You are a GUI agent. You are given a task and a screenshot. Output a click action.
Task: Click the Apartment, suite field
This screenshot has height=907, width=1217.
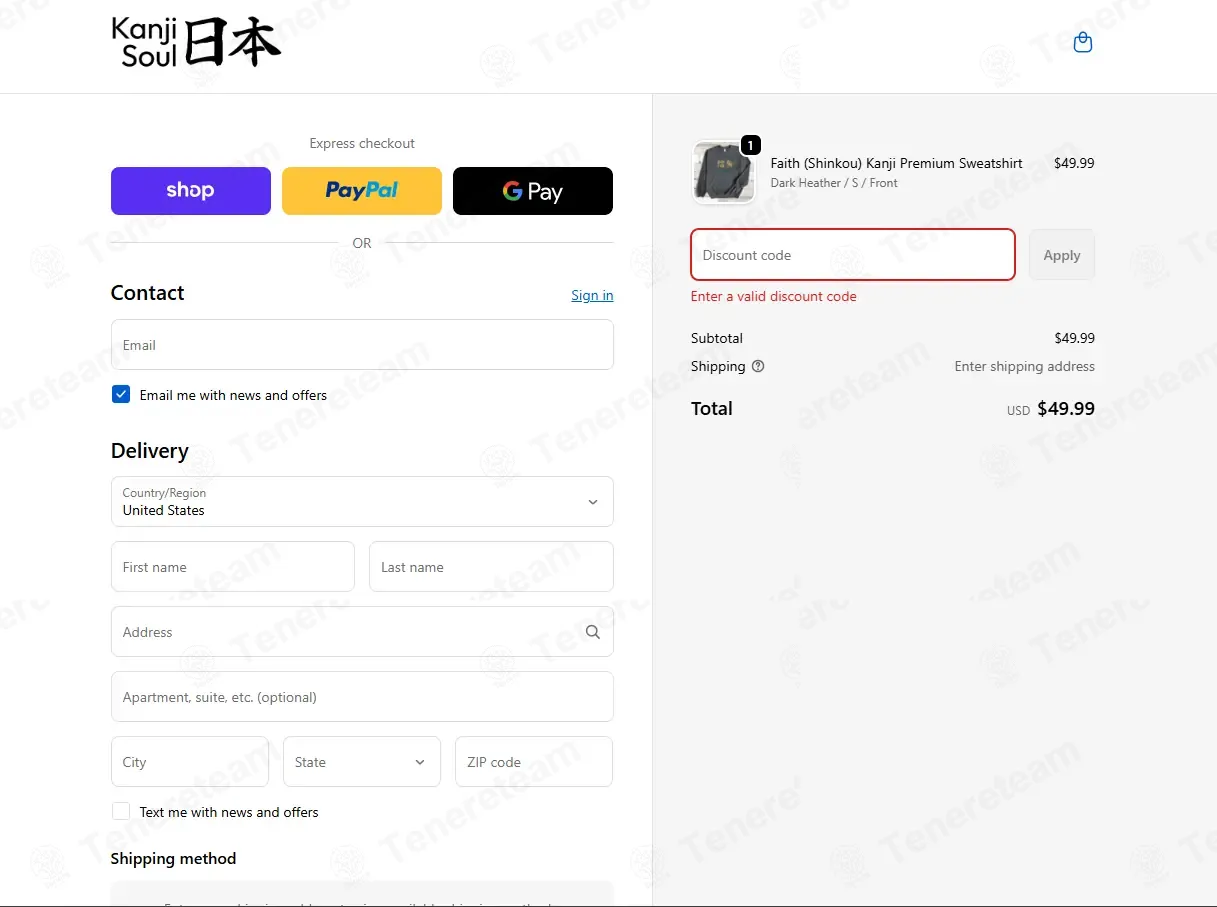click(362, 697)
